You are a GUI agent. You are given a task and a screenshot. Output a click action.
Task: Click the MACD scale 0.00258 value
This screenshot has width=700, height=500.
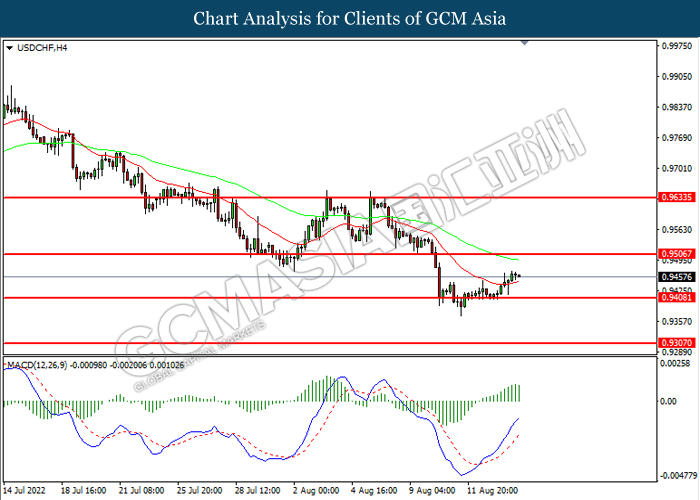click(x=675, y=363)
